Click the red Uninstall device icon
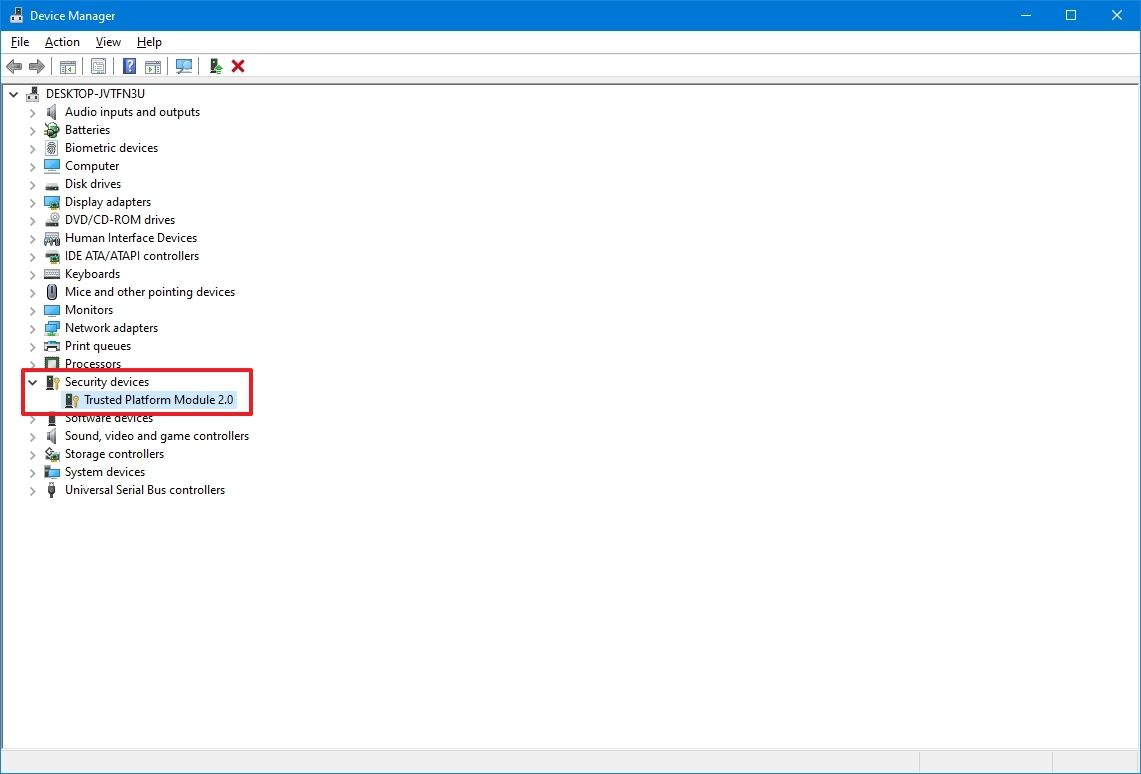Screen dimensions: 1141x774 tap(238, 66)
